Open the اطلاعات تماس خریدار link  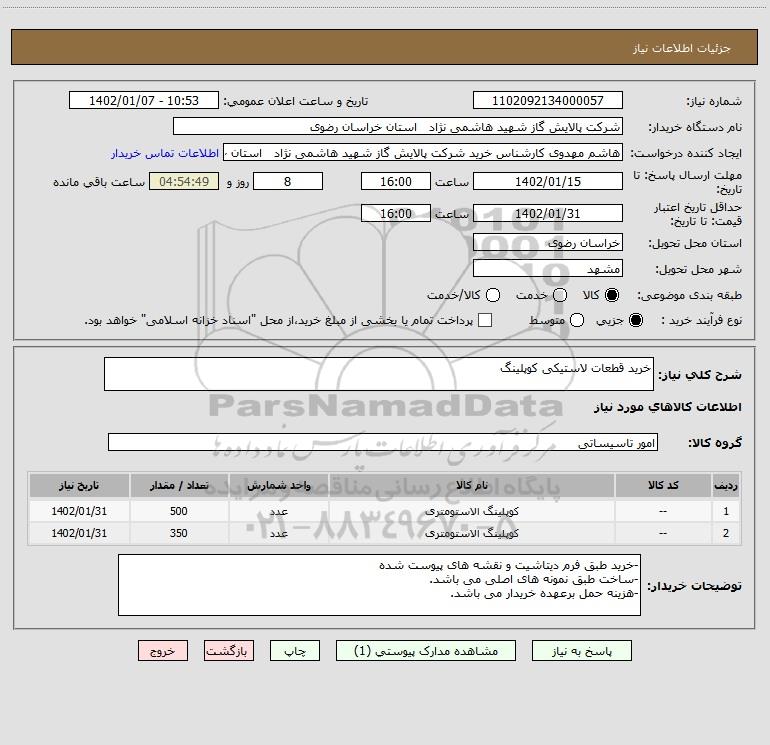click(165, 153)
